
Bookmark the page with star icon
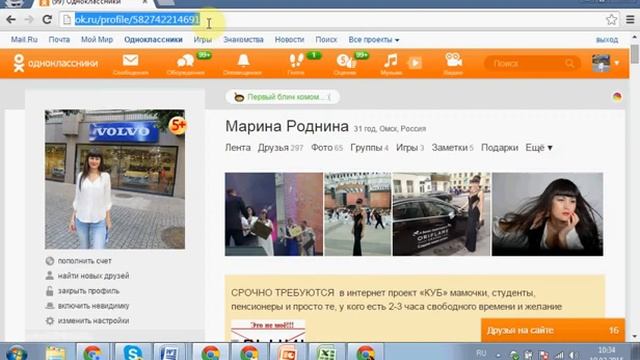[x=611, y=19]
